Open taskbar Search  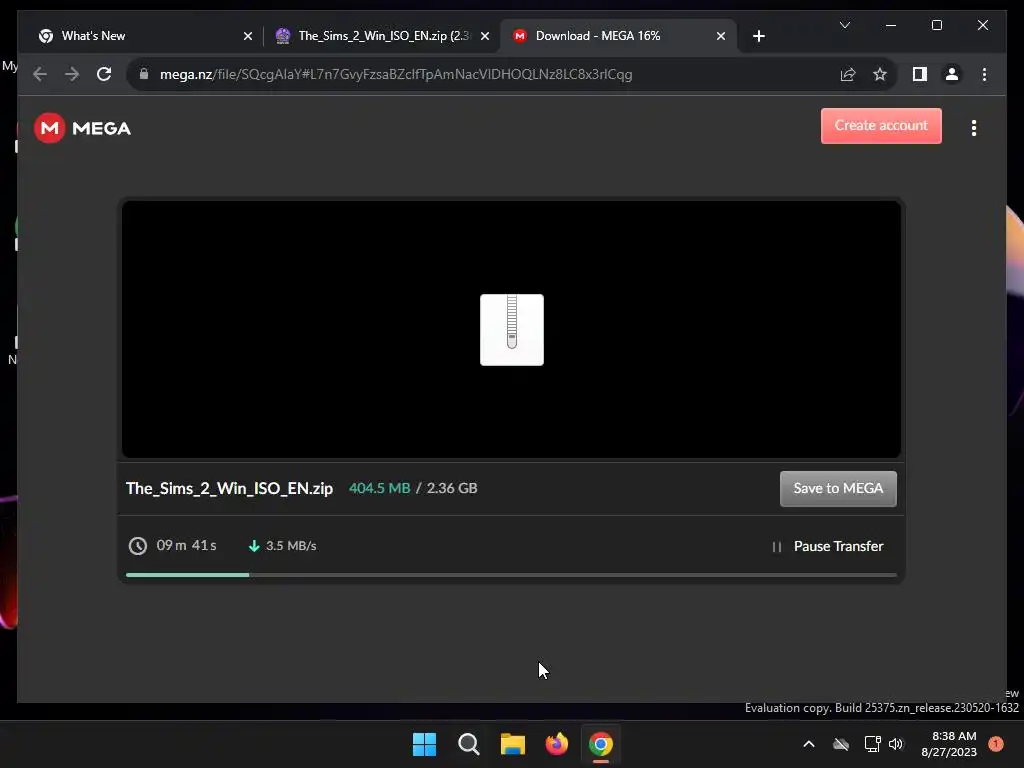[468, 744]
